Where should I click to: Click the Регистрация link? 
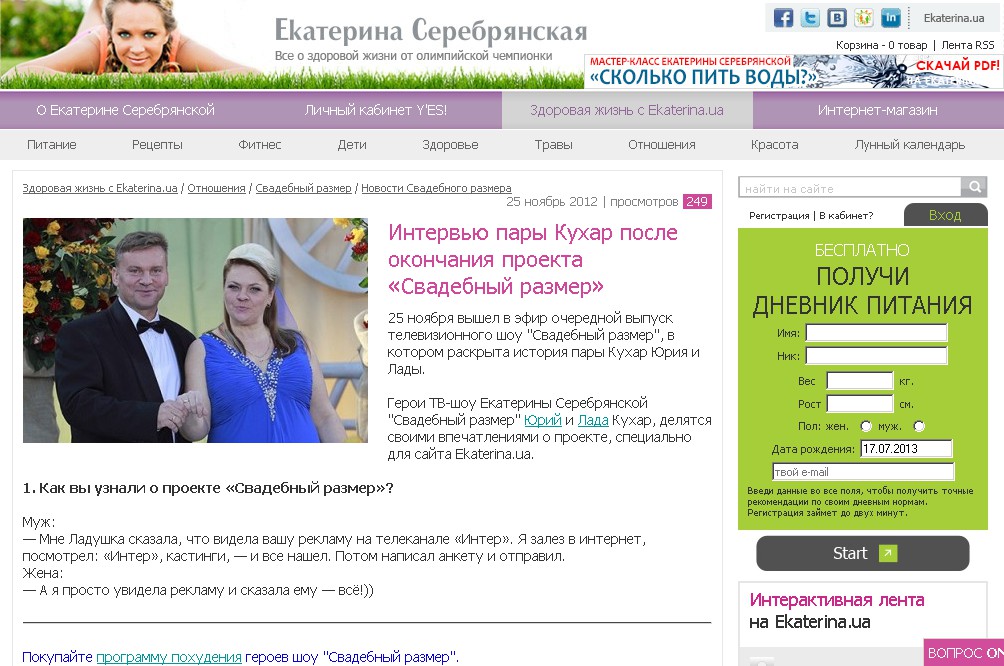click(x=779, y=216)
